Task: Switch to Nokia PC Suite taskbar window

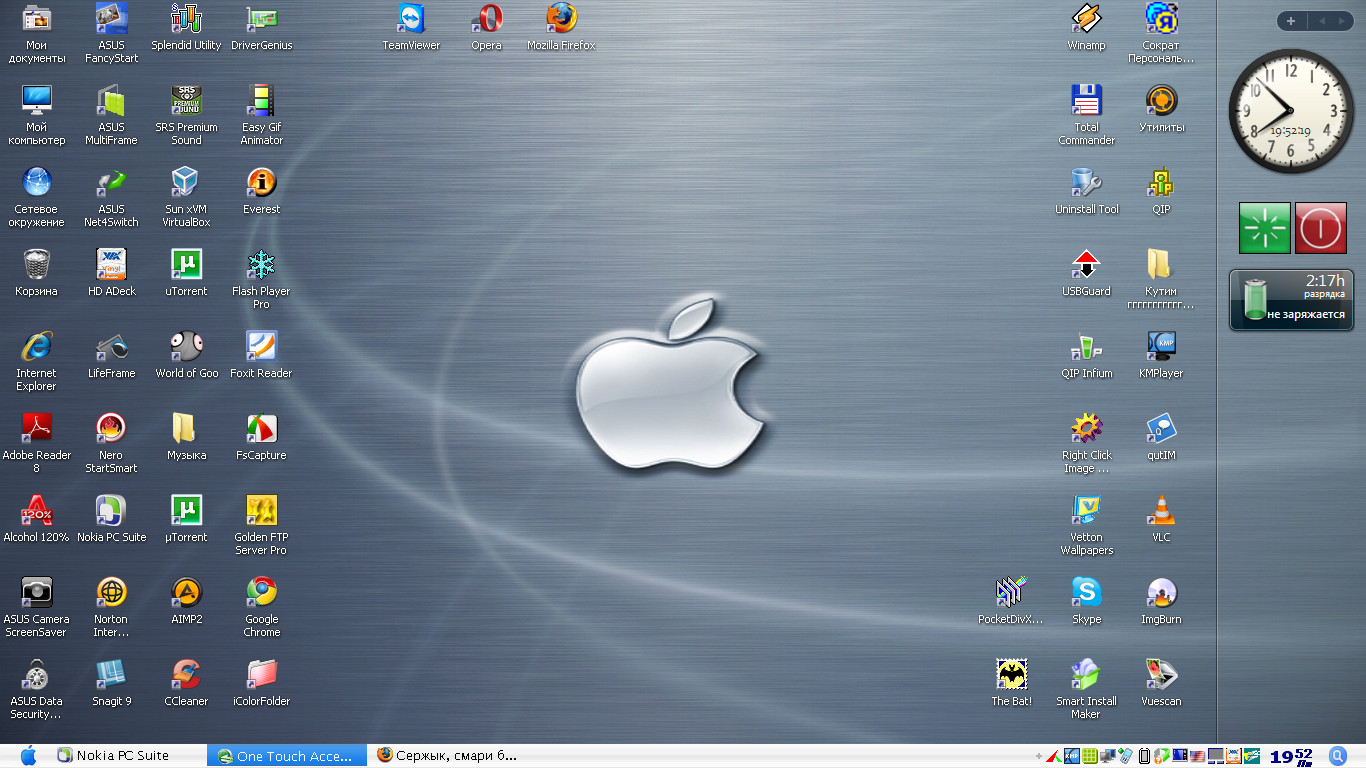Action: tap(128, 756)
